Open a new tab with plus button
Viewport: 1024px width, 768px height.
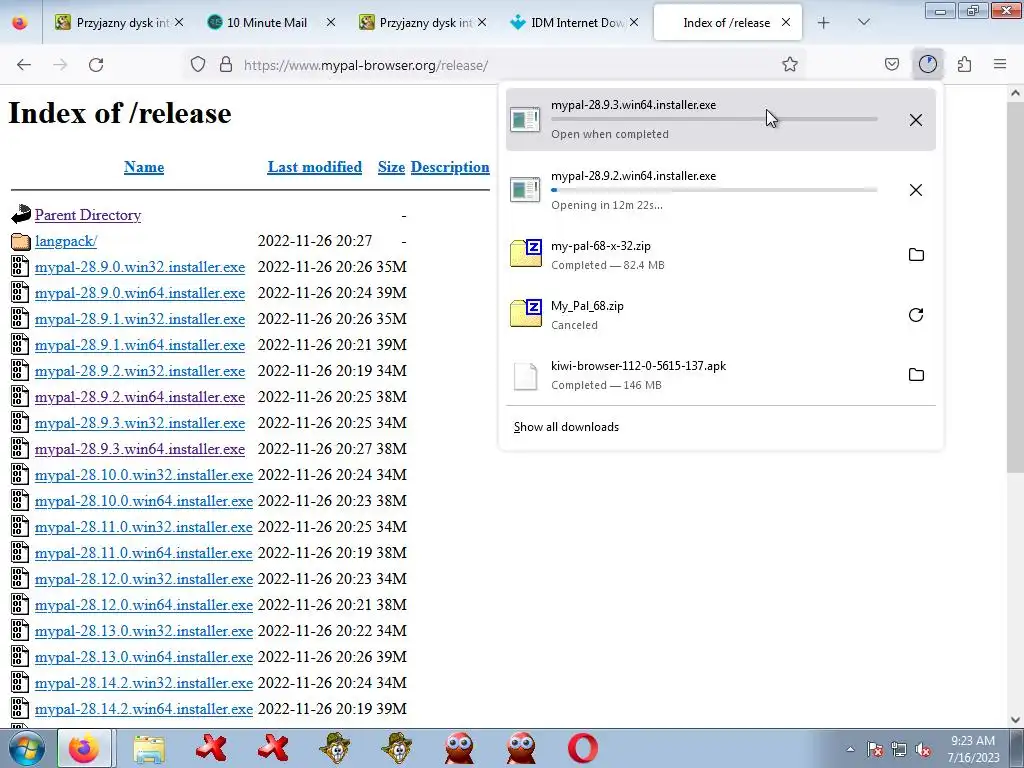pos(824,23)
